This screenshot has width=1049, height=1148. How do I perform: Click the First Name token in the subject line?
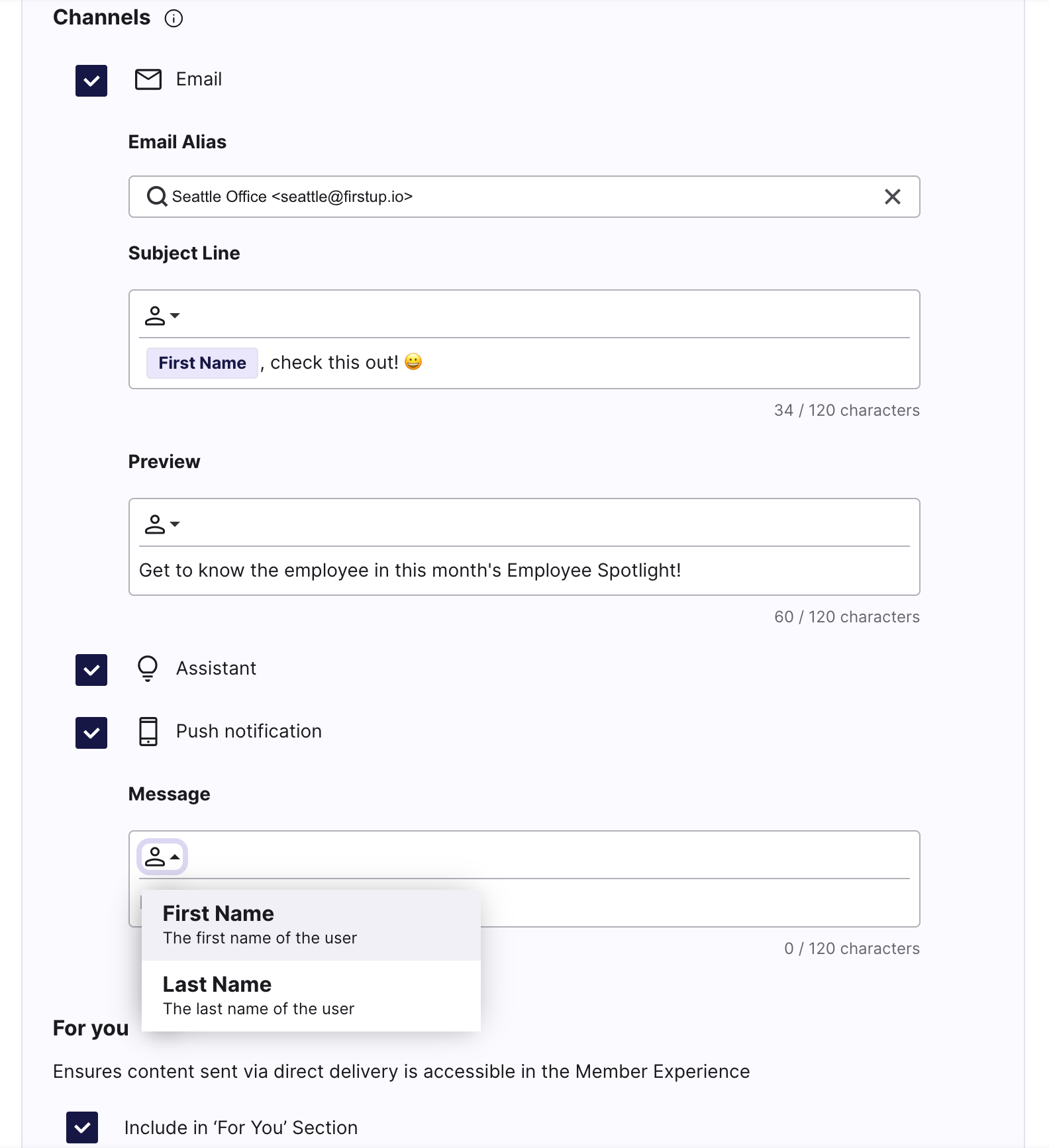pos(201,363)
